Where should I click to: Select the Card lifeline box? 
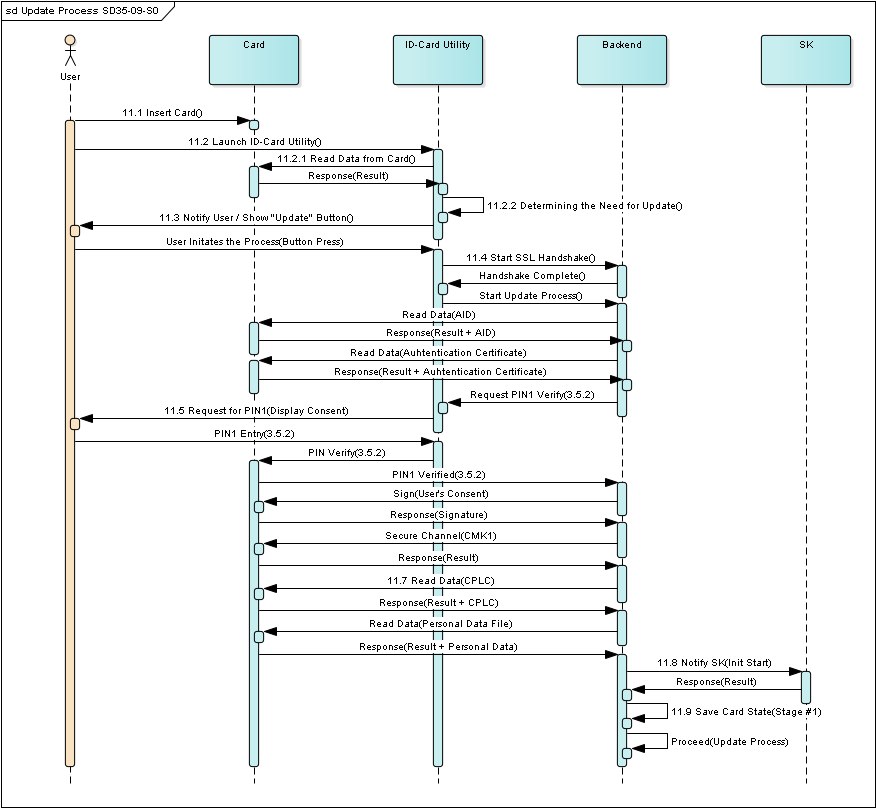[x=254, y=60]
